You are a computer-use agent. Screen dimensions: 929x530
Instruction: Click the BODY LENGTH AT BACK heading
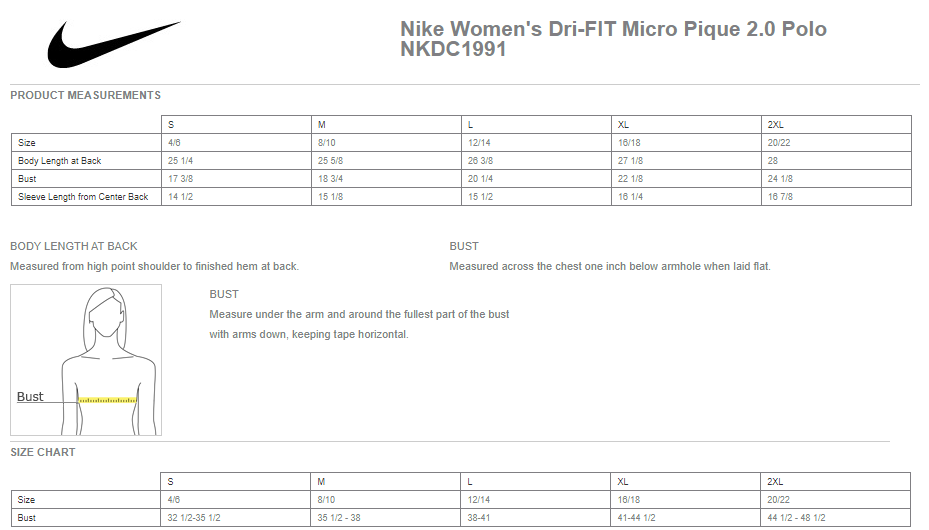click(x=73, y=246)
